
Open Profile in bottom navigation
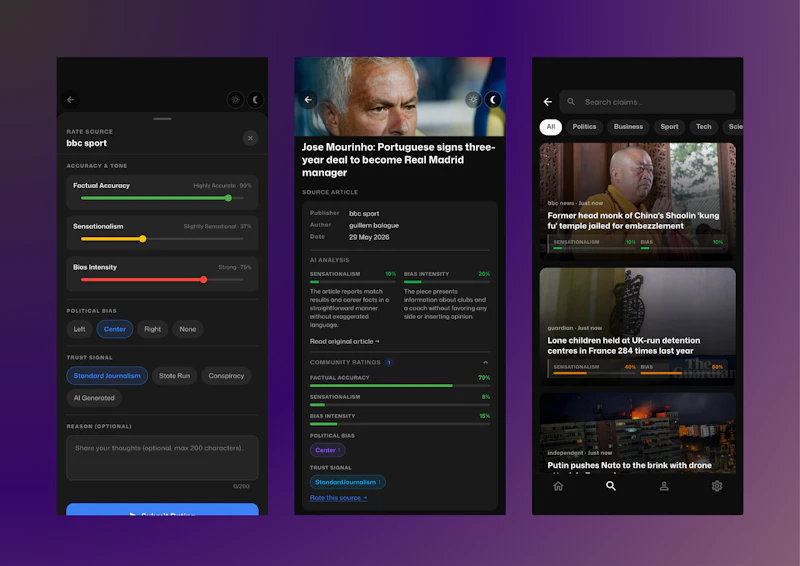coord(664,486)
